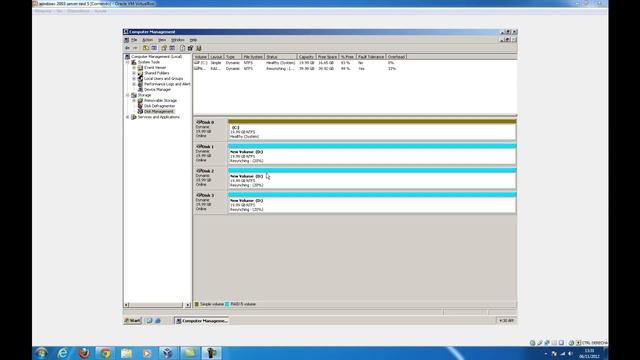Sort by the Volume column header
640x360 pixels.
tap(201, 57)
